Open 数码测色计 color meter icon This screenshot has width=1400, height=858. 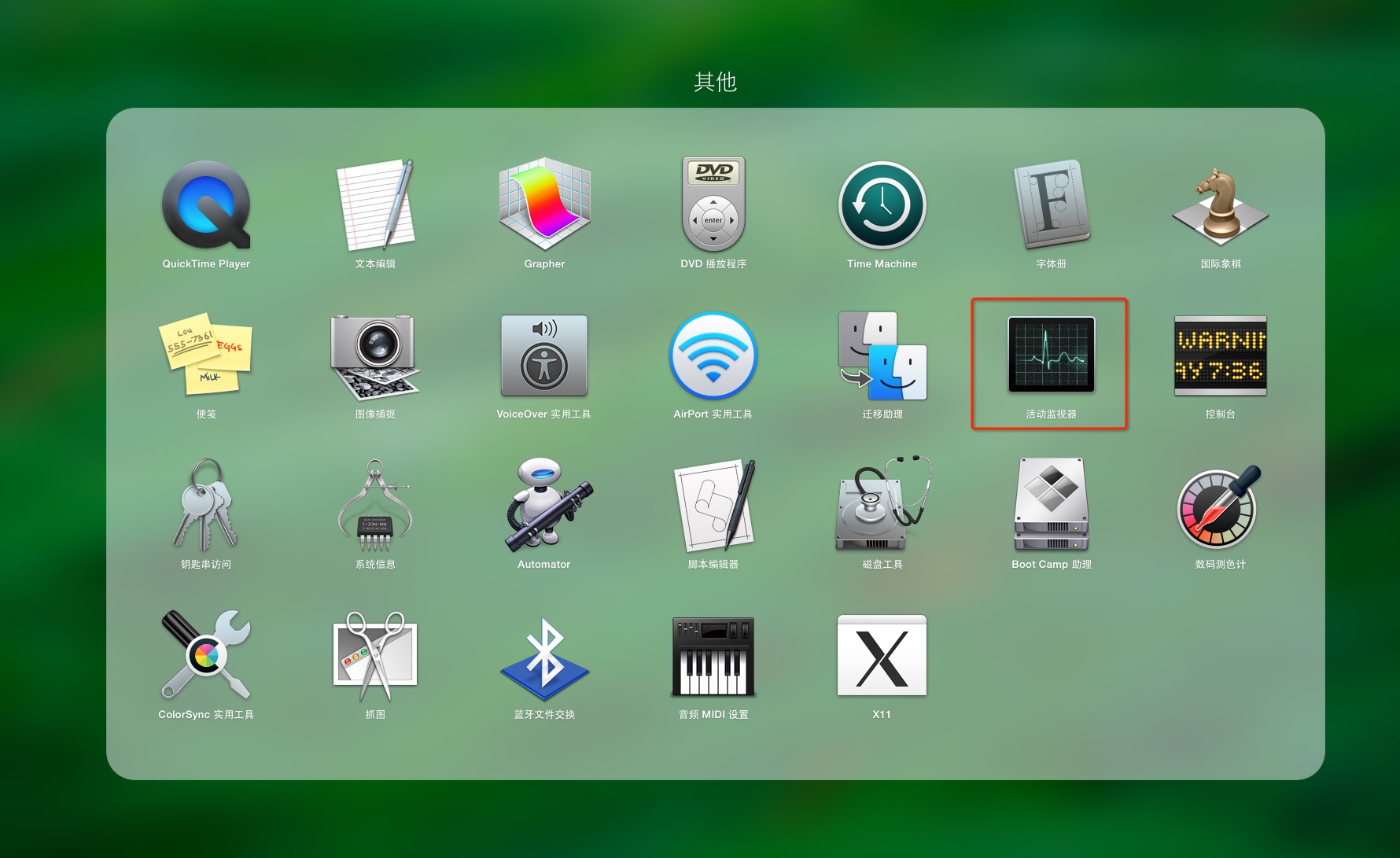tap(1221, 506)
